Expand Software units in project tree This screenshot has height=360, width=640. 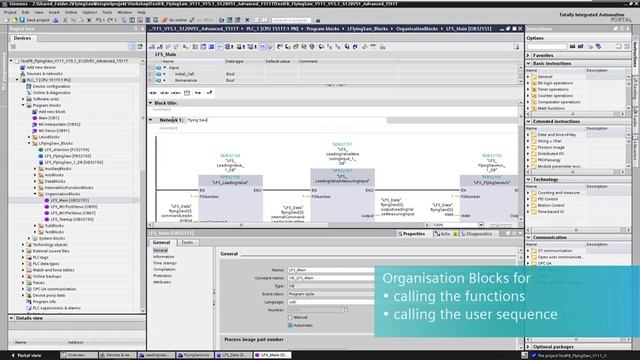pyautogui.click(x=23, y=99)
